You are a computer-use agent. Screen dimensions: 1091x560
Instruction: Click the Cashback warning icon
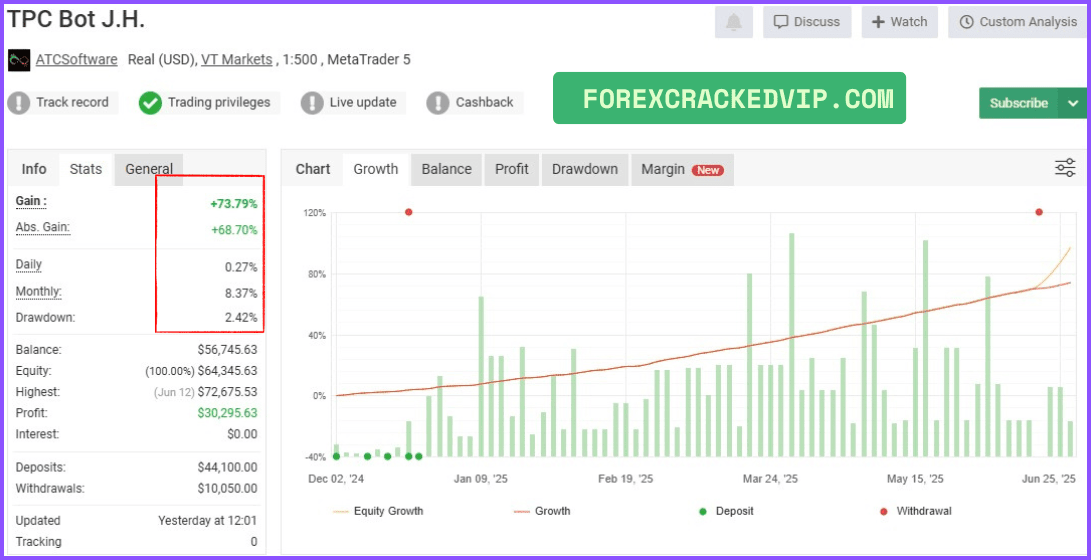pyautogui.click(x=438, y=103)
